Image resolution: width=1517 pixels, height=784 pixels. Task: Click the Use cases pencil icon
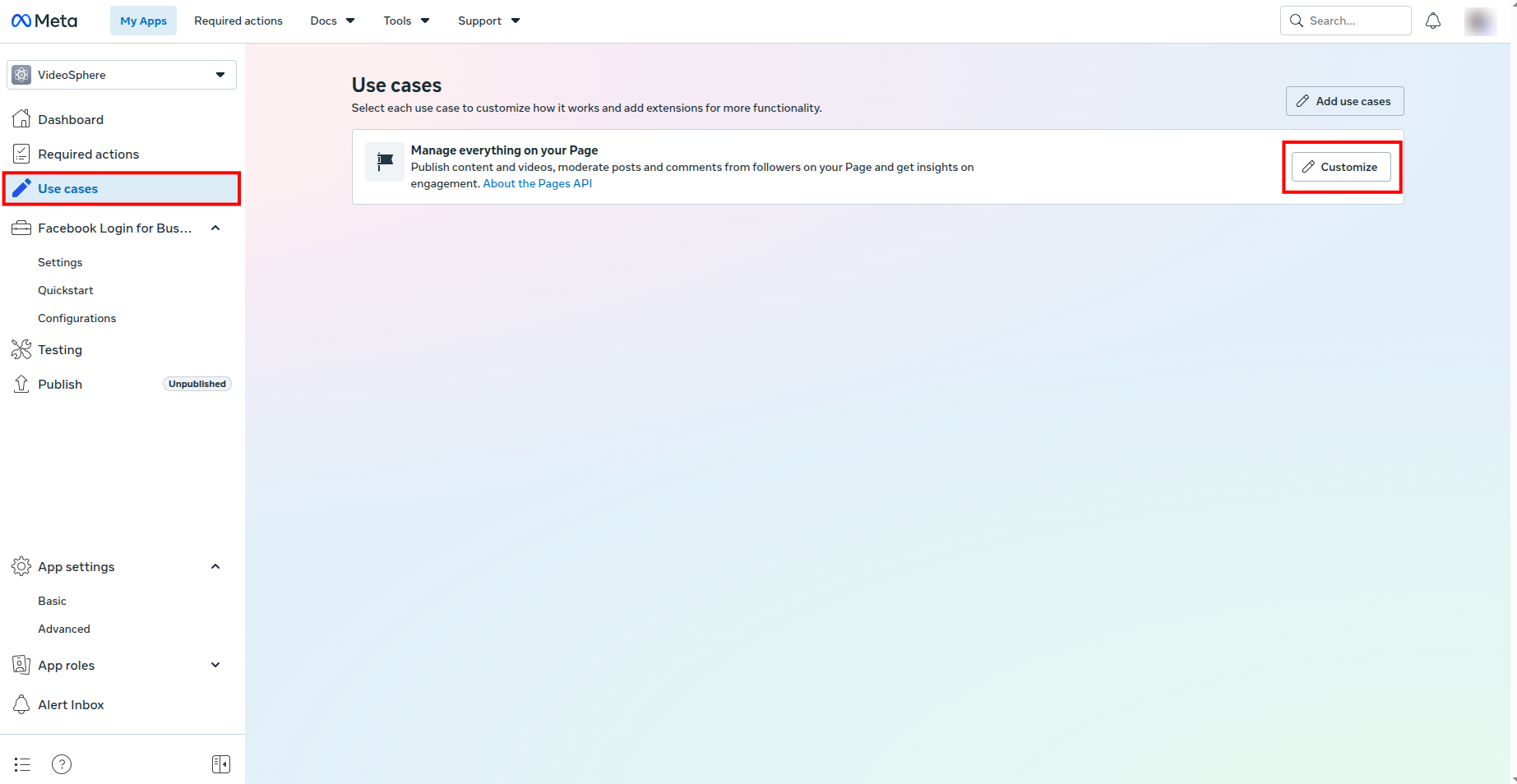click(x=21, y=188)
